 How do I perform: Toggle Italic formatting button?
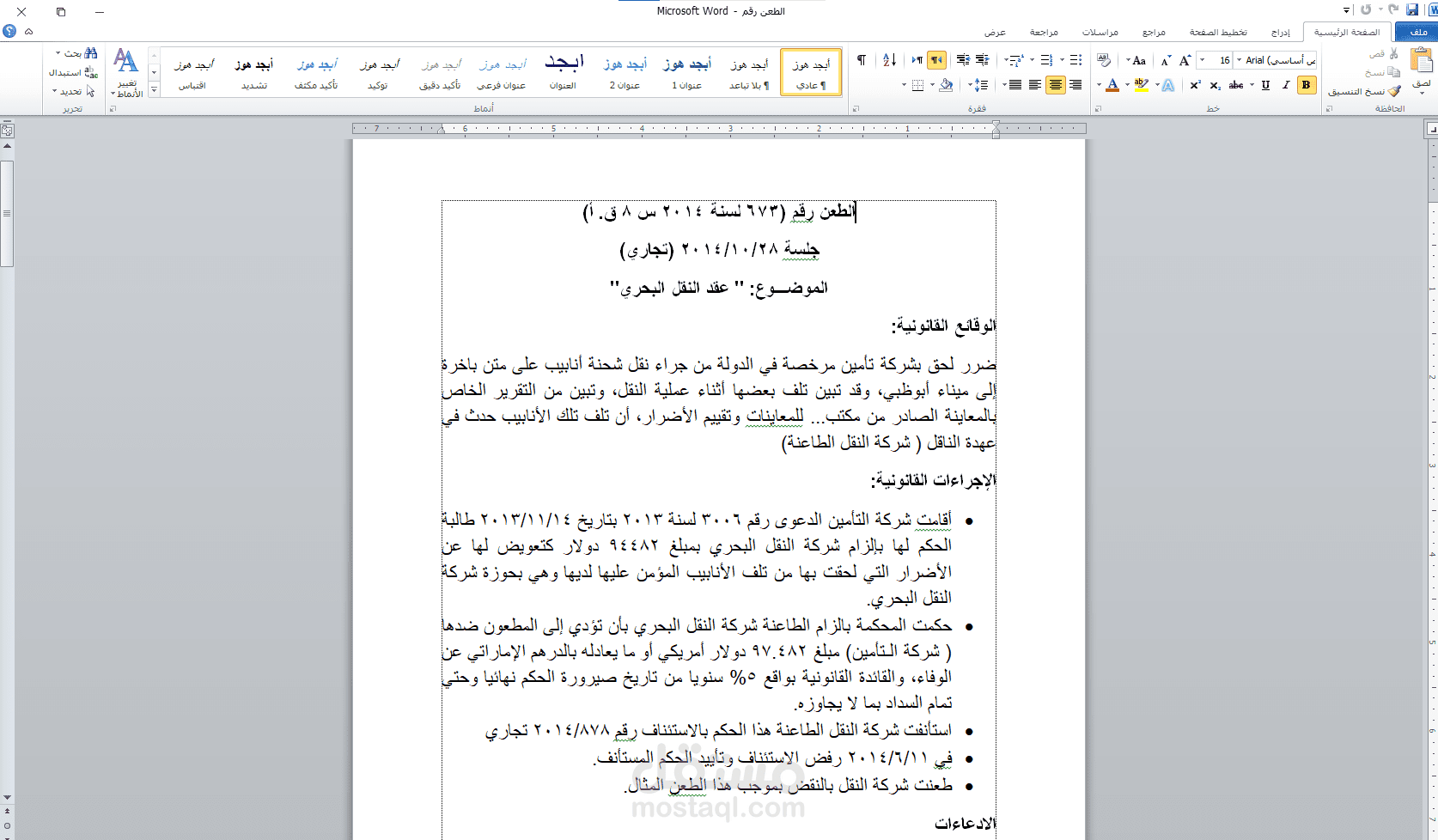click(1286, 85)
